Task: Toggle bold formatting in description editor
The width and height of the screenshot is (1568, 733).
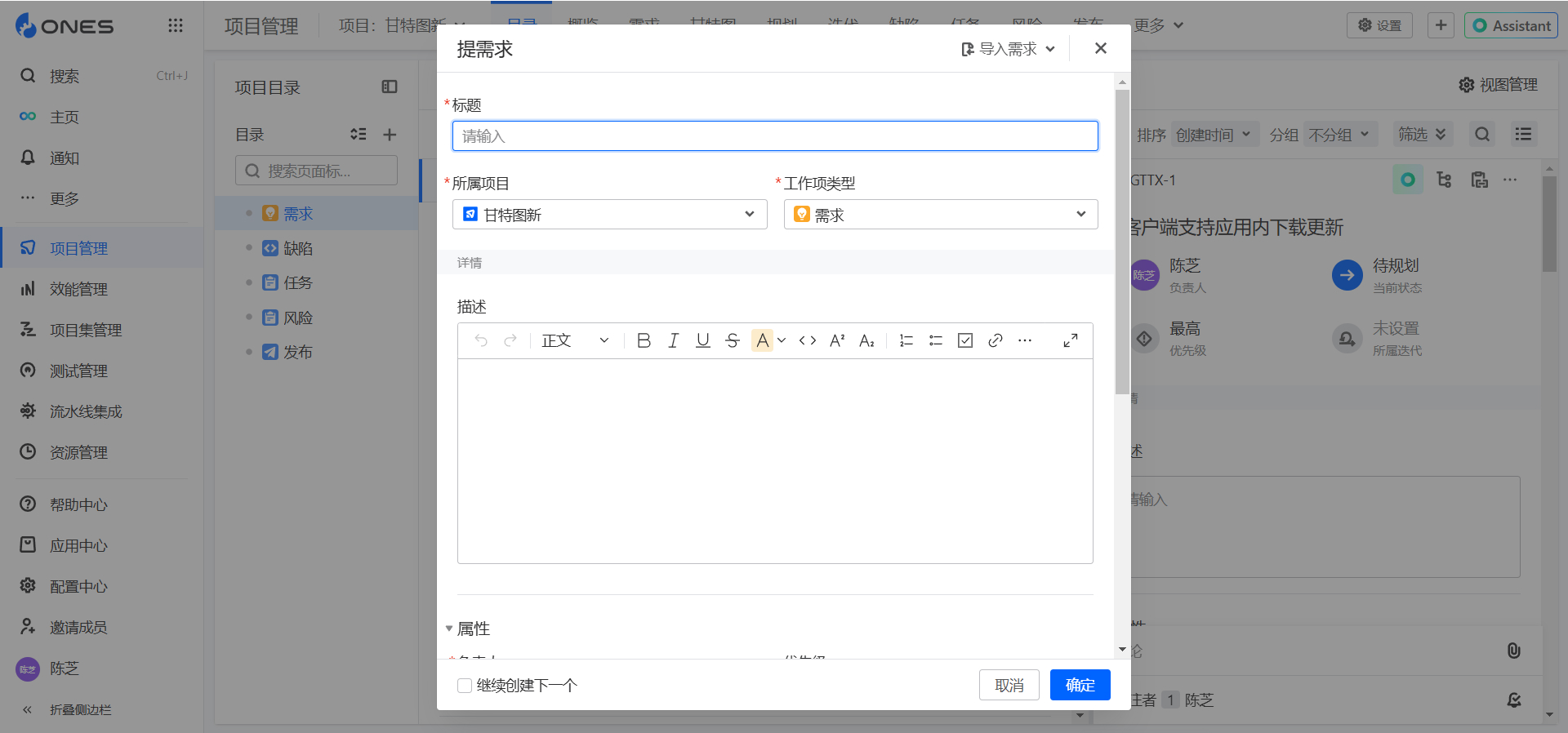Action: pyautogui.click(x=644, y=340)
